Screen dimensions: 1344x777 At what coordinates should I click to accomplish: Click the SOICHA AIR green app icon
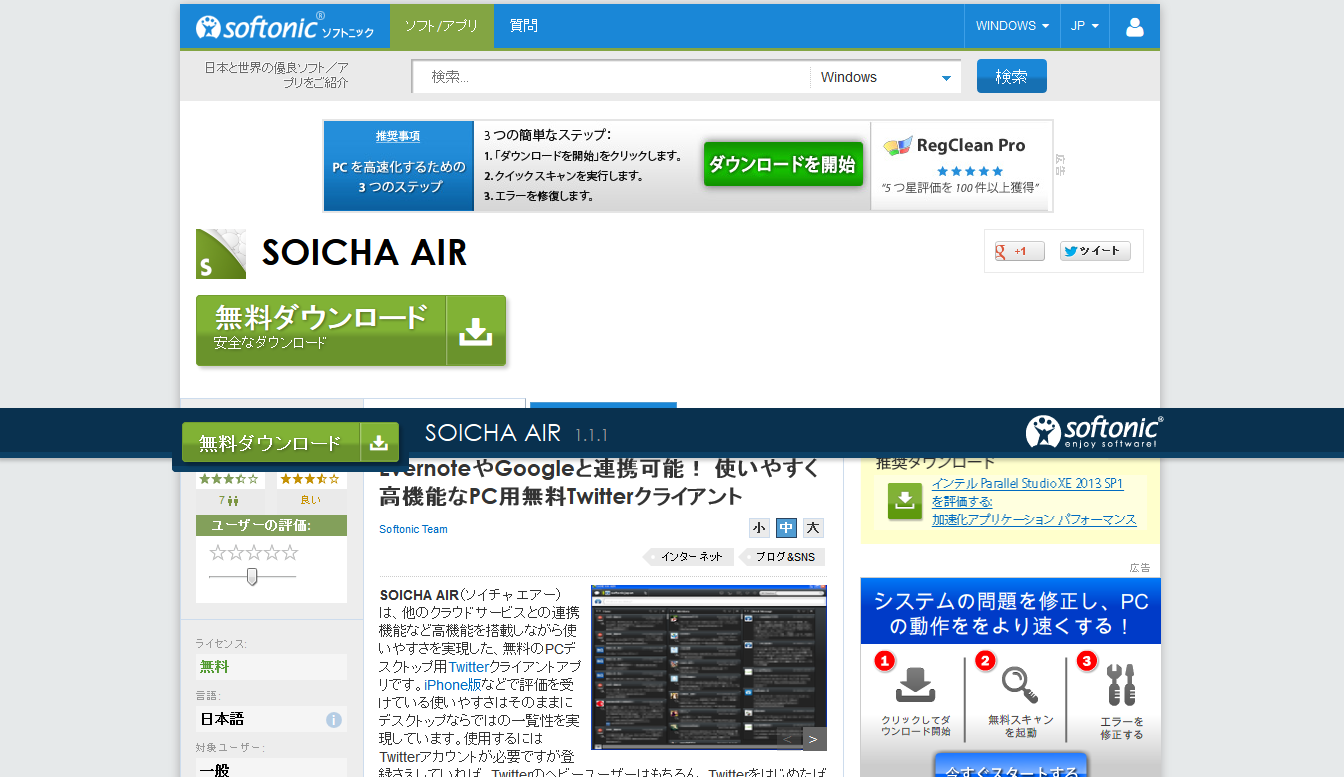(221, 254)
